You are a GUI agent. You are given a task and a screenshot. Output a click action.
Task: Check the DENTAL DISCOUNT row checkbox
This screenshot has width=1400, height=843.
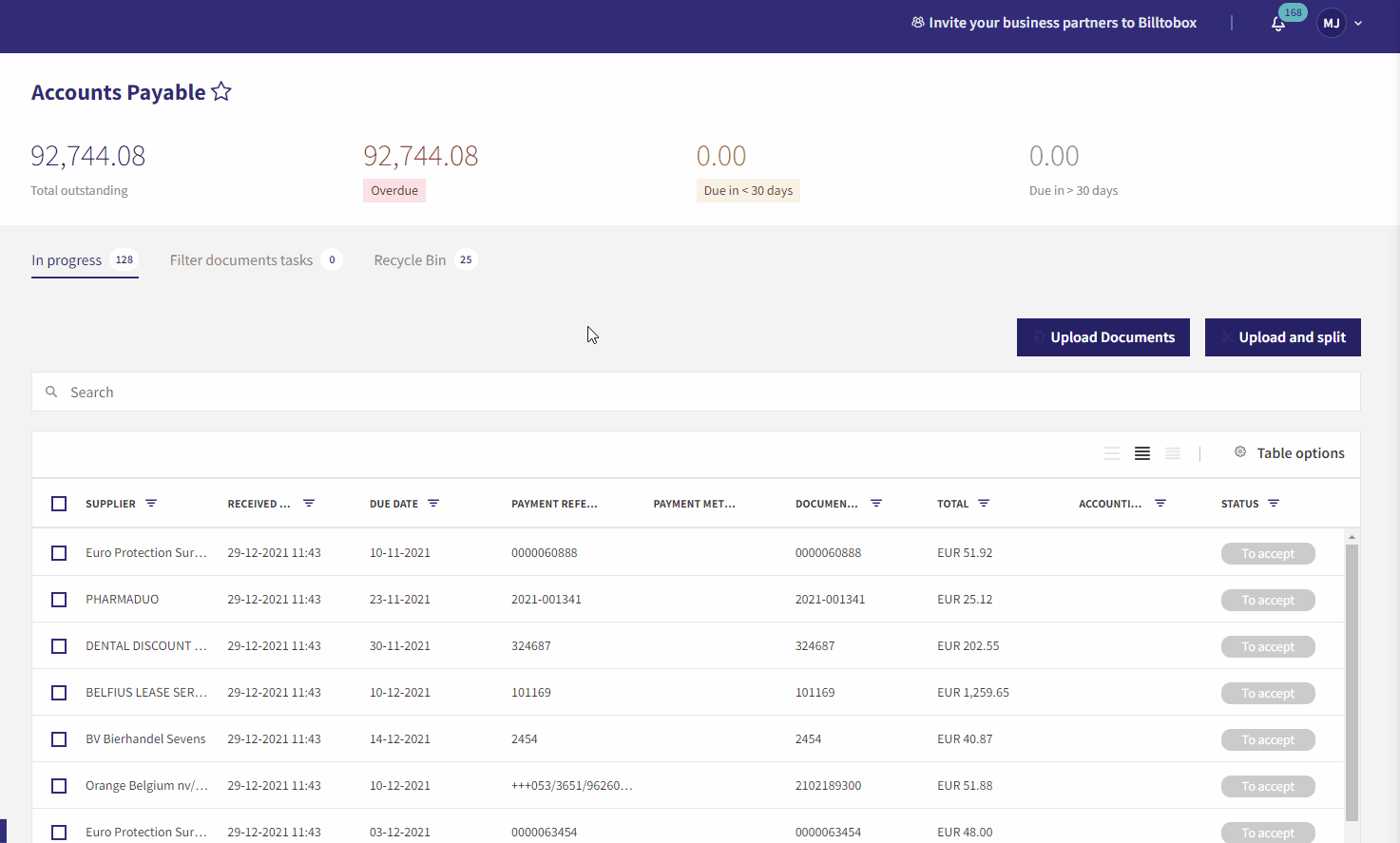point(59,646)
